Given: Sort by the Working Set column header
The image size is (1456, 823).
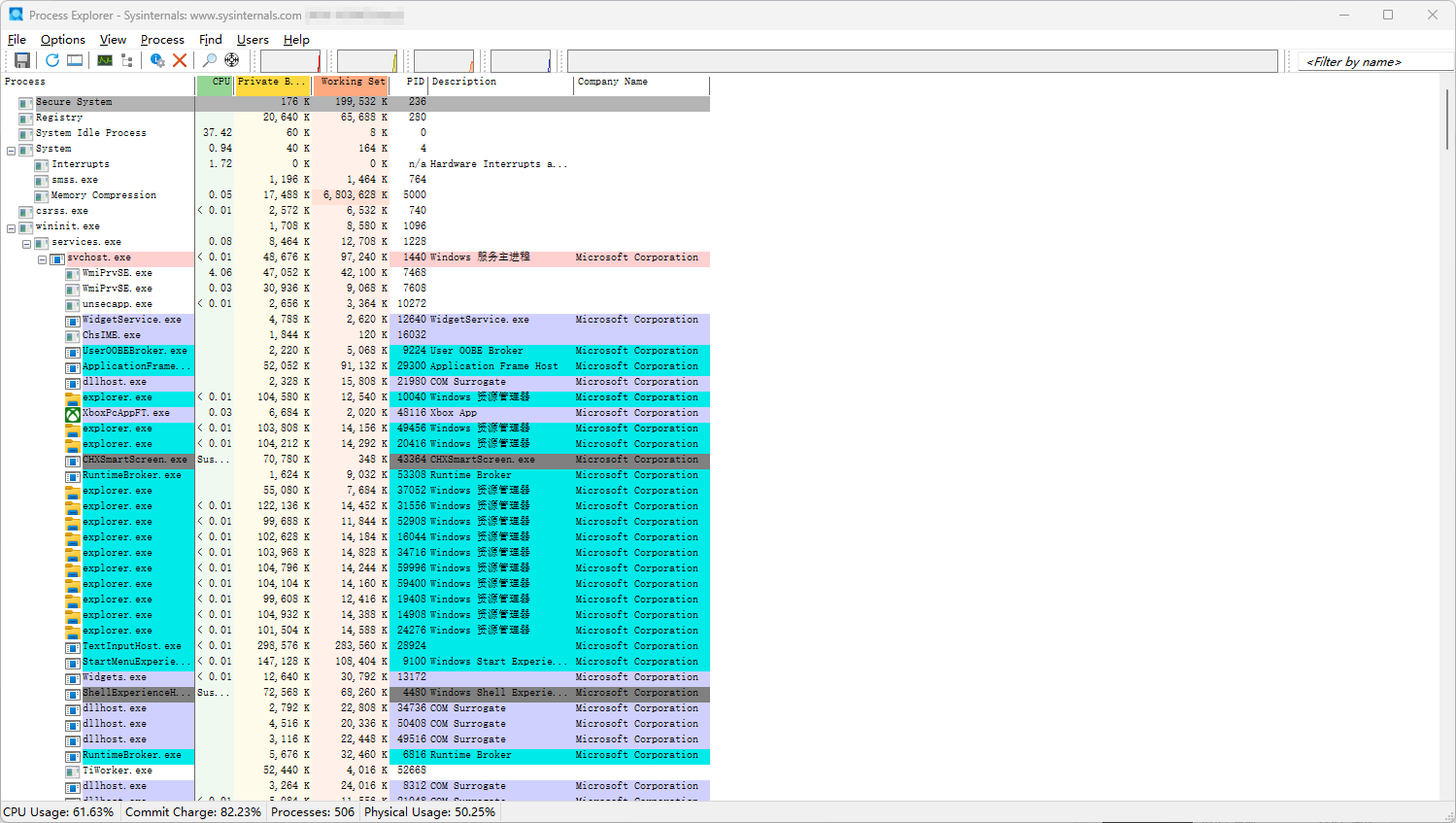Looking at the screenshot, I should (x=351, y=82).
